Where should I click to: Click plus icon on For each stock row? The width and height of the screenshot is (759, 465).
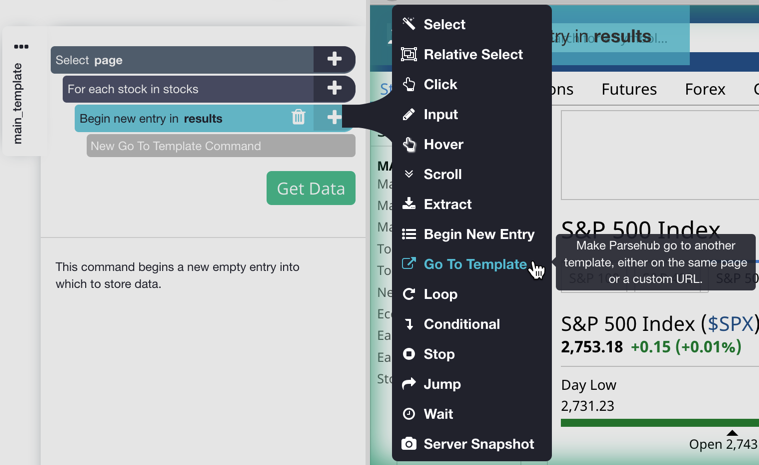tap(334, 89)
